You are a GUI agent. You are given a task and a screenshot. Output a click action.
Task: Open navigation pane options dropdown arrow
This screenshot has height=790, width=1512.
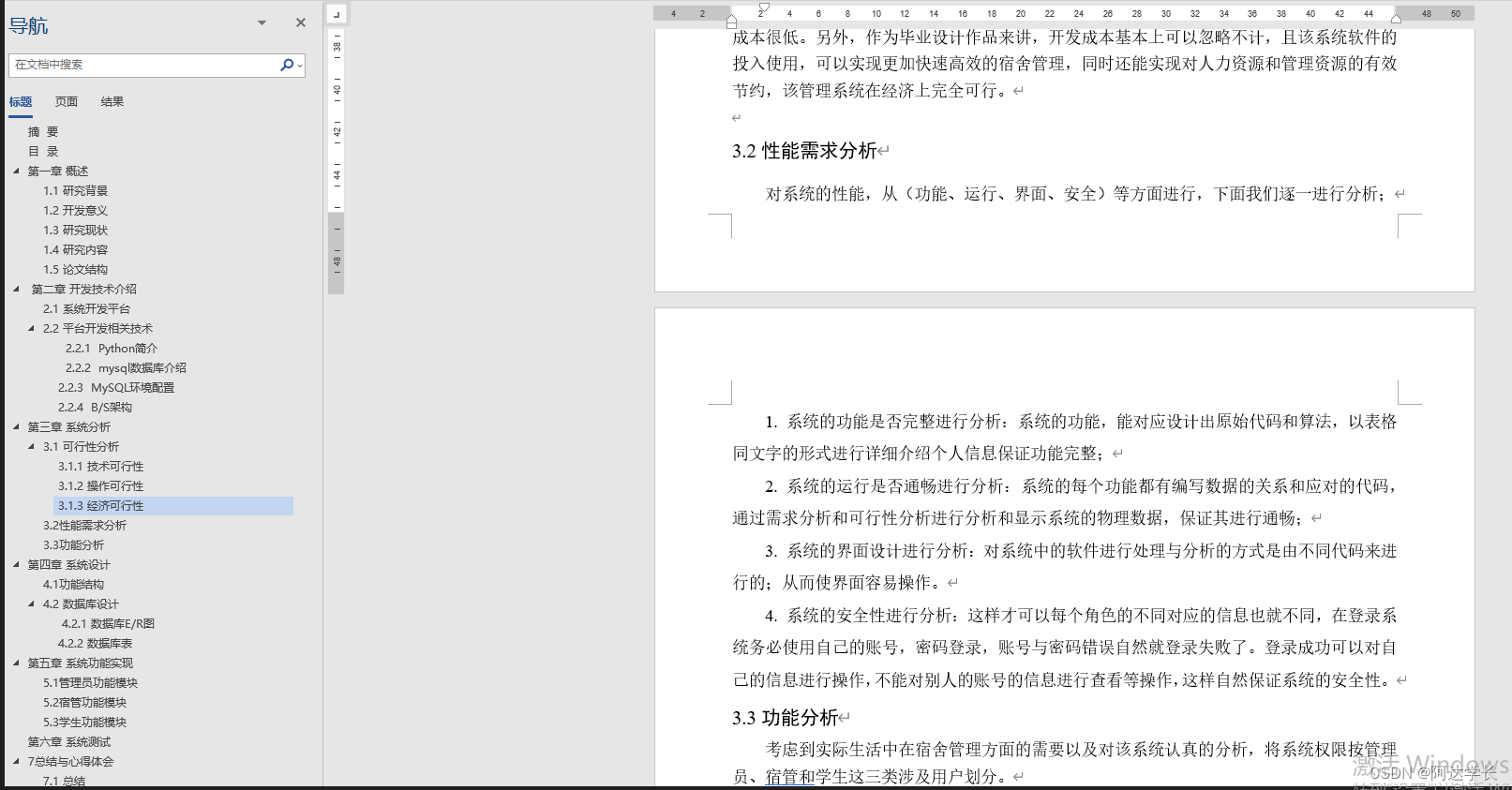(x=262, y=22)
